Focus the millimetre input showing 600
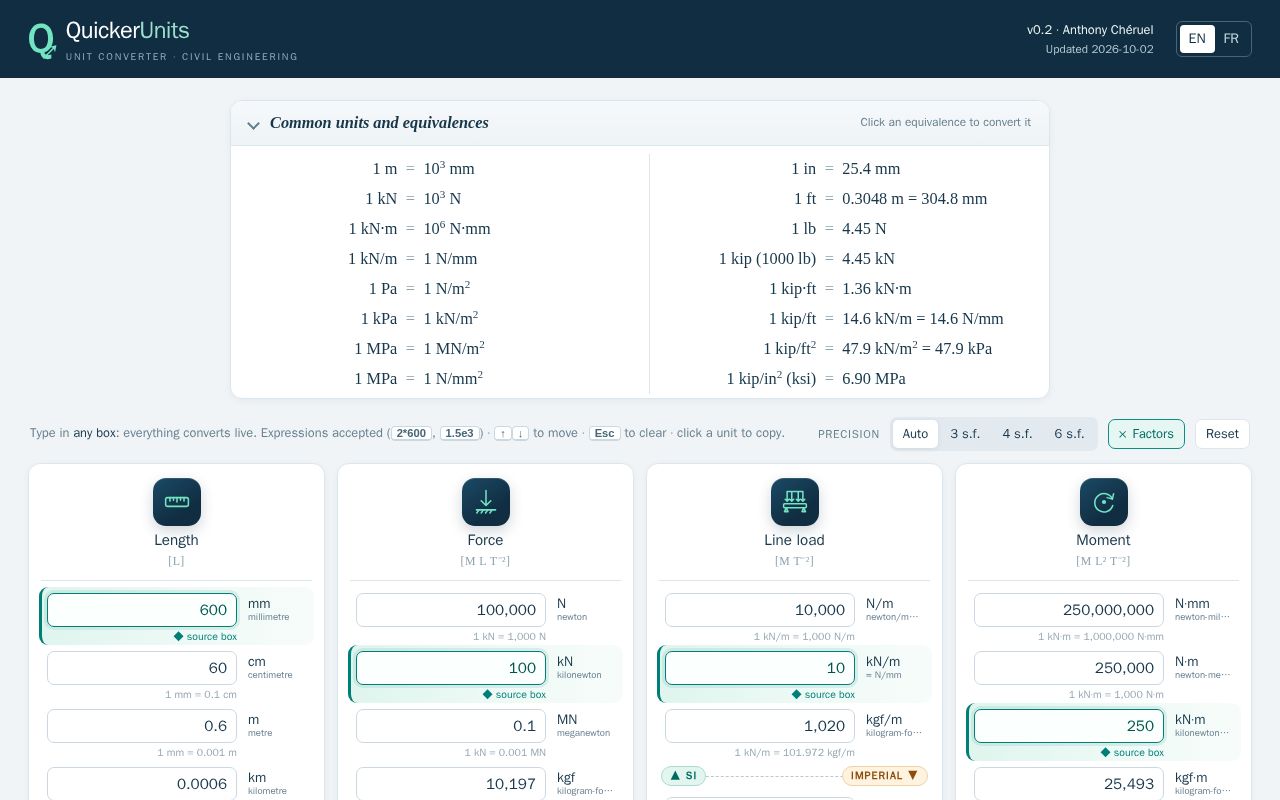 pos(142,610)
